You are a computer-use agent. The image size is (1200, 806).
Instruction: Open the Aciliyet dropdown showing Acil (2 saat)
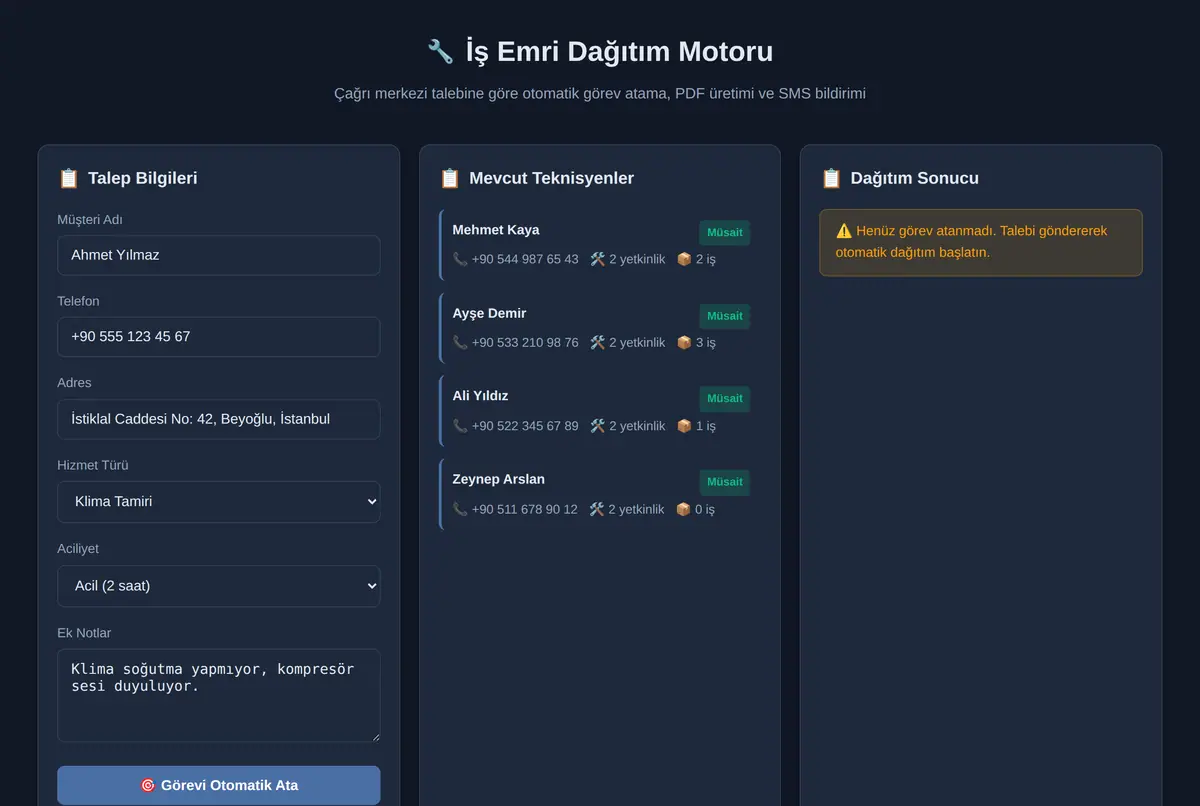(x=219, y=586)
